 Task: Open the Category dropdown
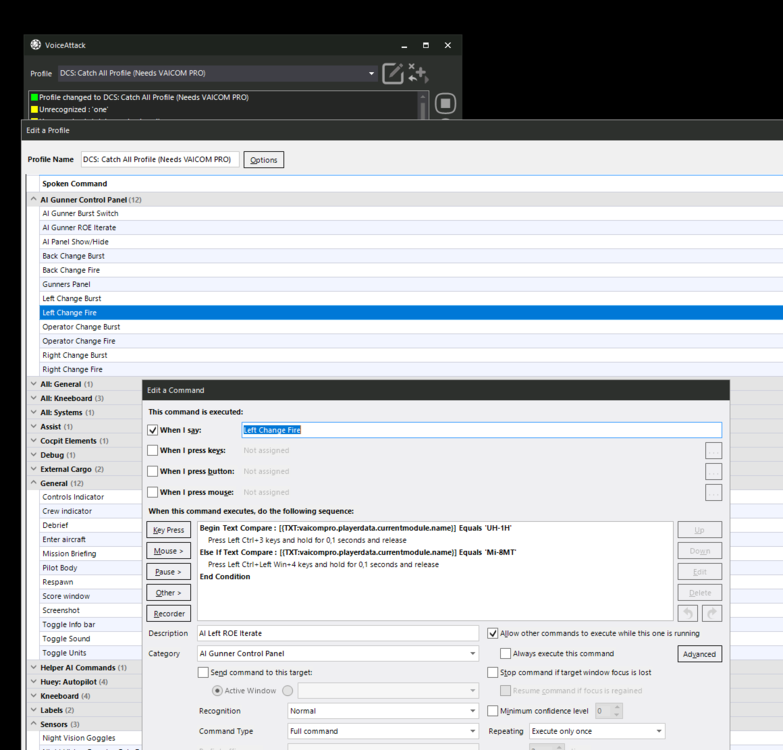[x=472, y=654]
